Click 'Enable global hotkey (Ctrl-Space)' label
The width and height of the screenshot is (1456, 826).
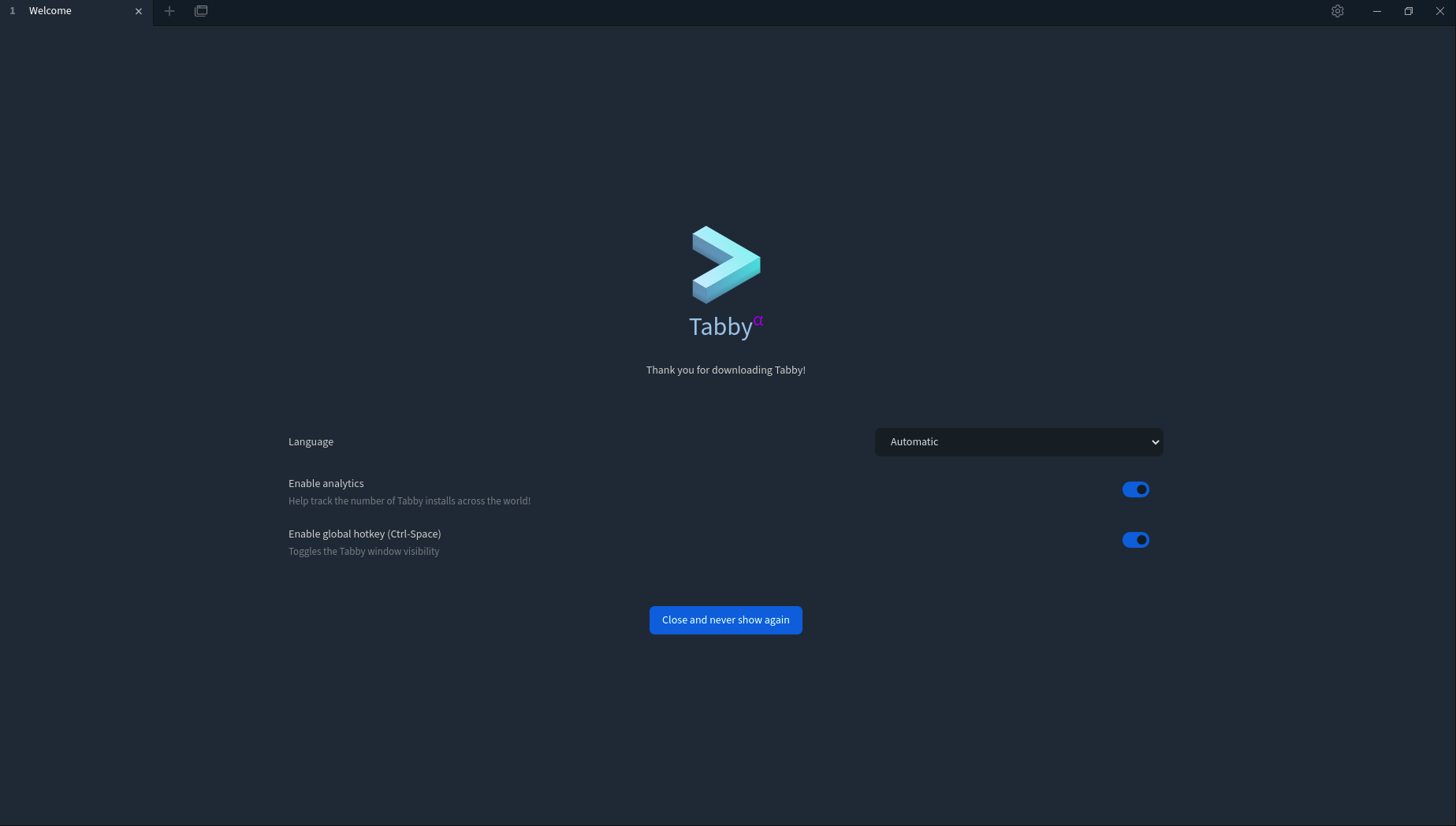(365, 534)
